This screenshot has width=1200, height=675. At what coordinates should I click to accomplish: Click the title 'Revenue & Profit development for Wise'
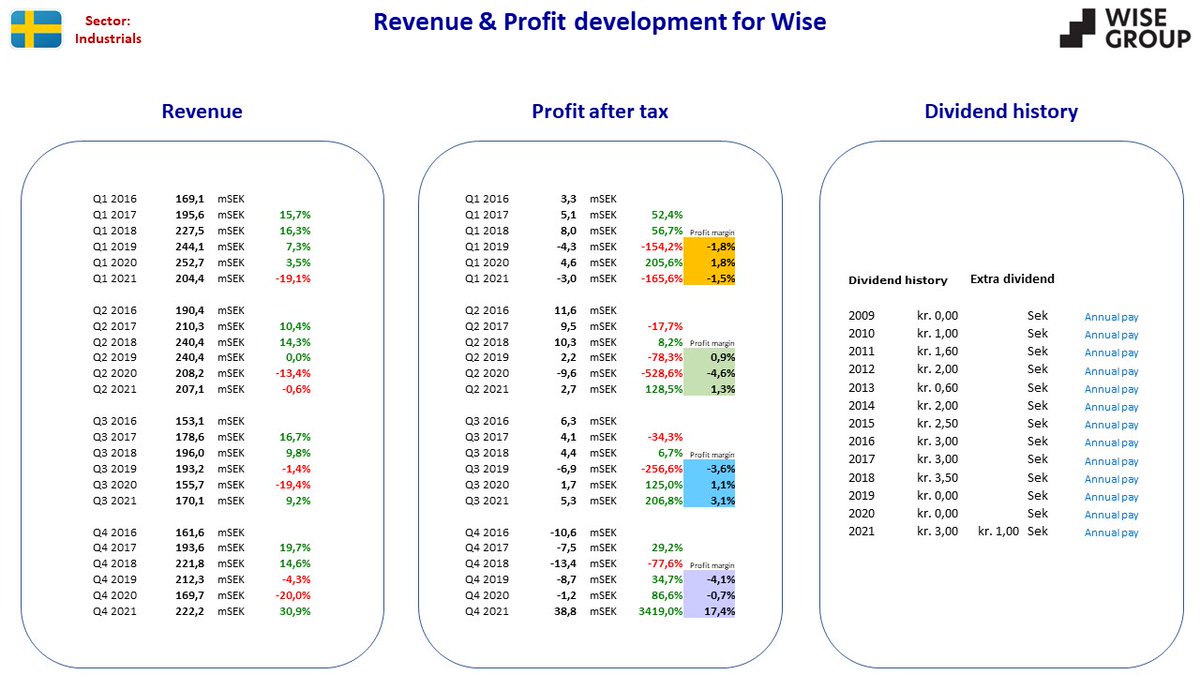(600, 21)
